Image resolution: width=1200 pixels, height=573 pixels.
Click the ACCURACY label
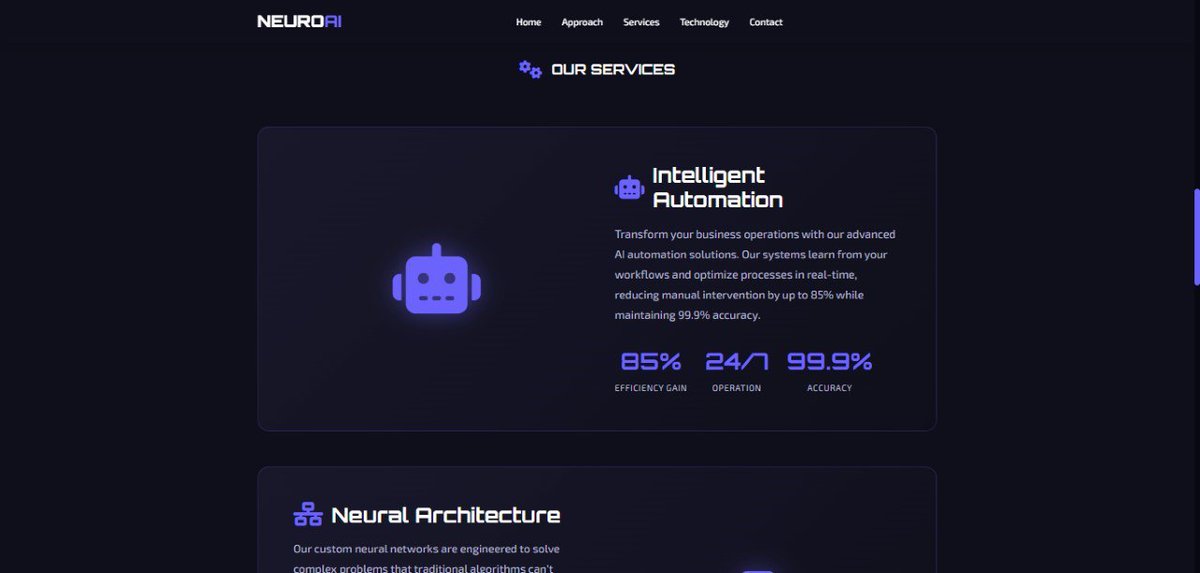coord(829,388)
